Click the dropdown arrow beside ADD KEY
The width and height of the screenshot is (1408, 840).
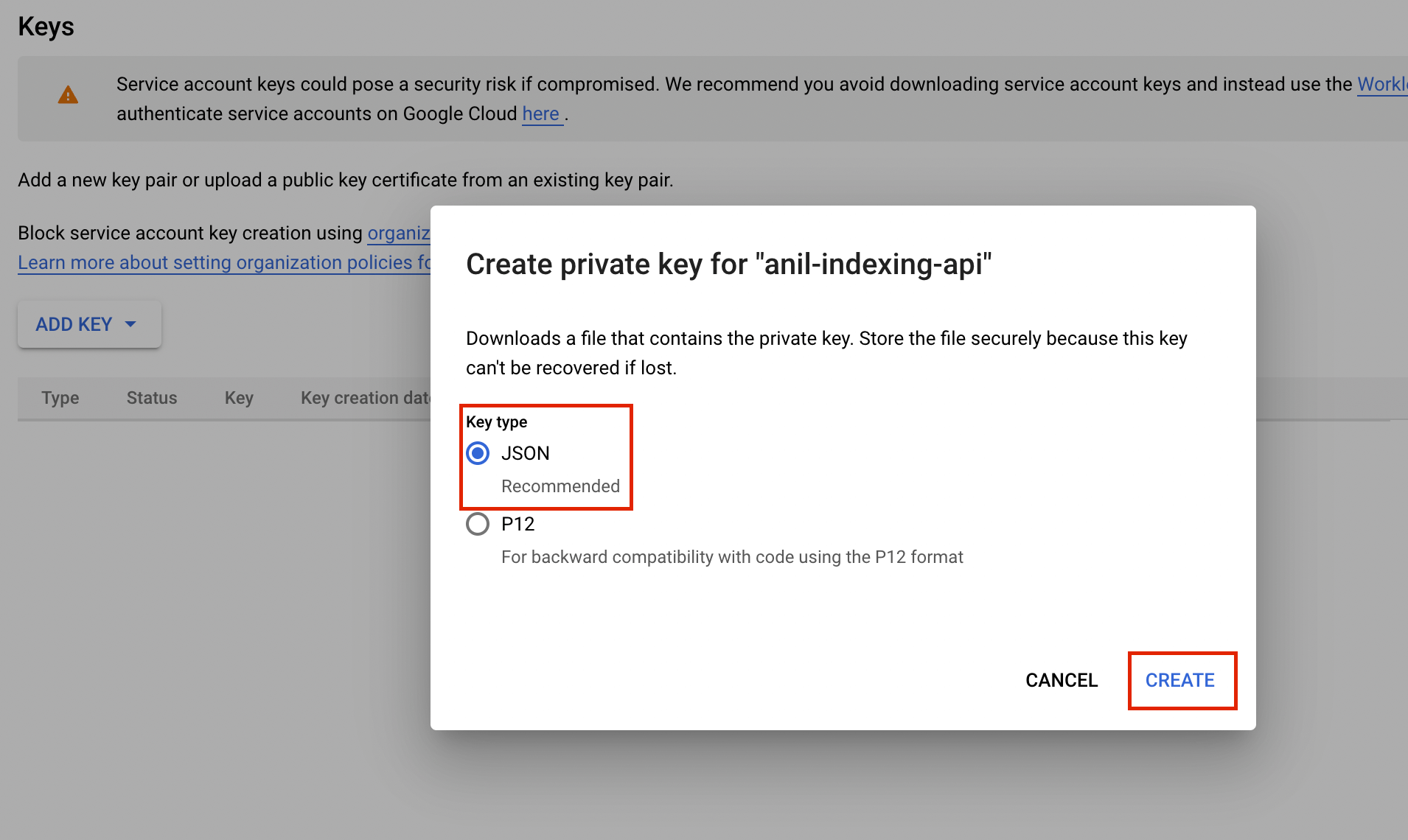click(x=130, y=324)
